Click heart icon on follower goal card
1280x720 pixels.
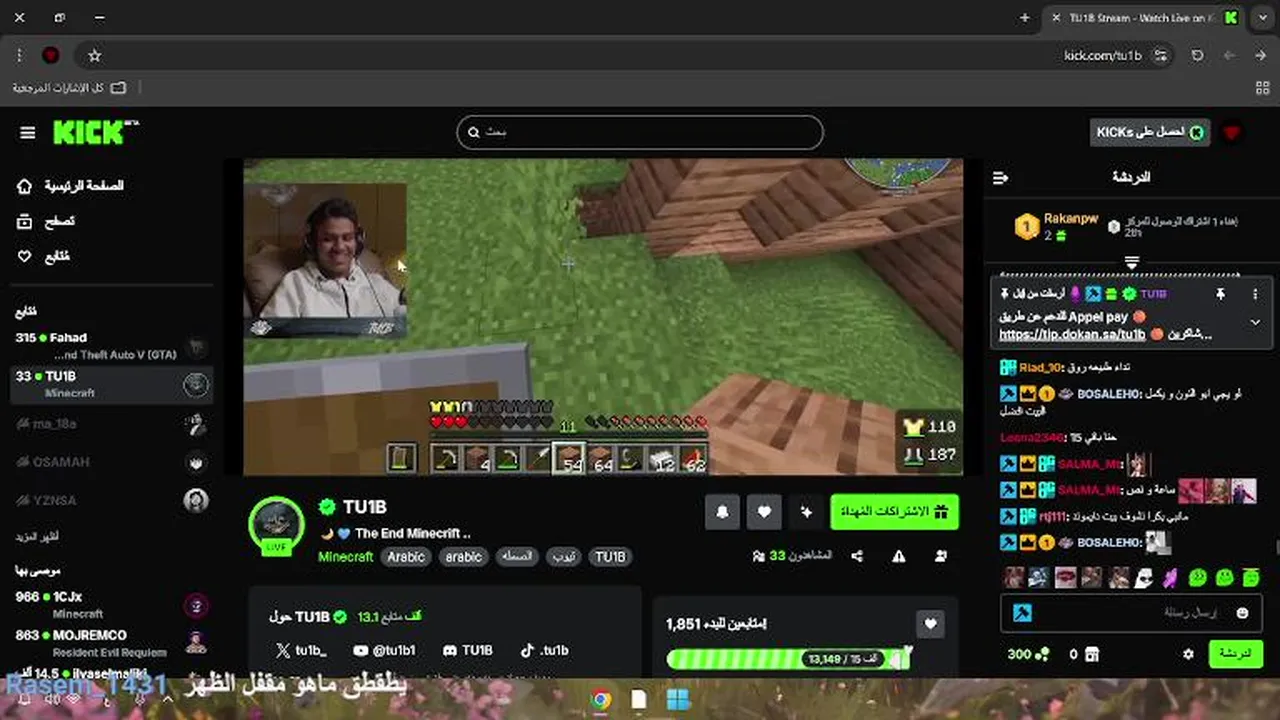click(x=930, y=625)
